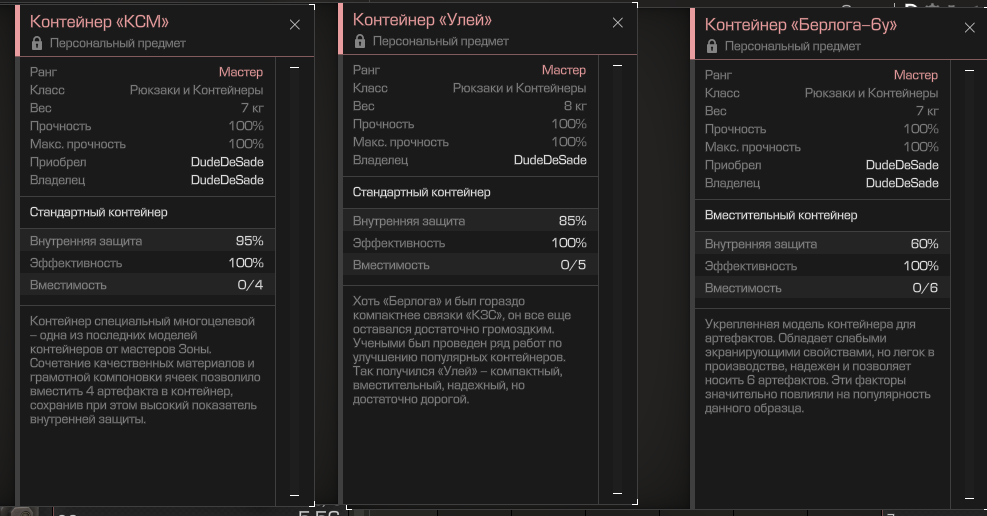
Task: Click the top scrollbar marker in Берлога-6у panel
Action: coord(969,70)
